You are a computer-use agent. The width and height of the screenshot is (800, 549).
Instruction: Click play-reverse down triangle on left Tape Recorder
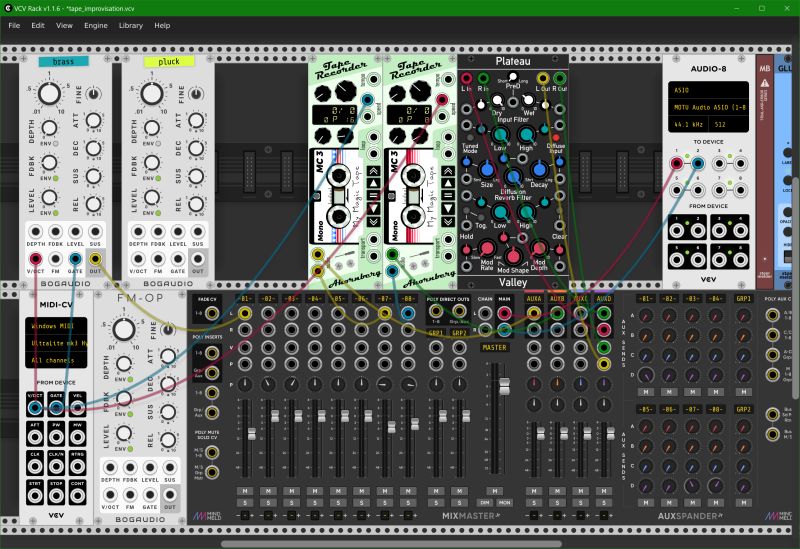[x=373, y=208]
